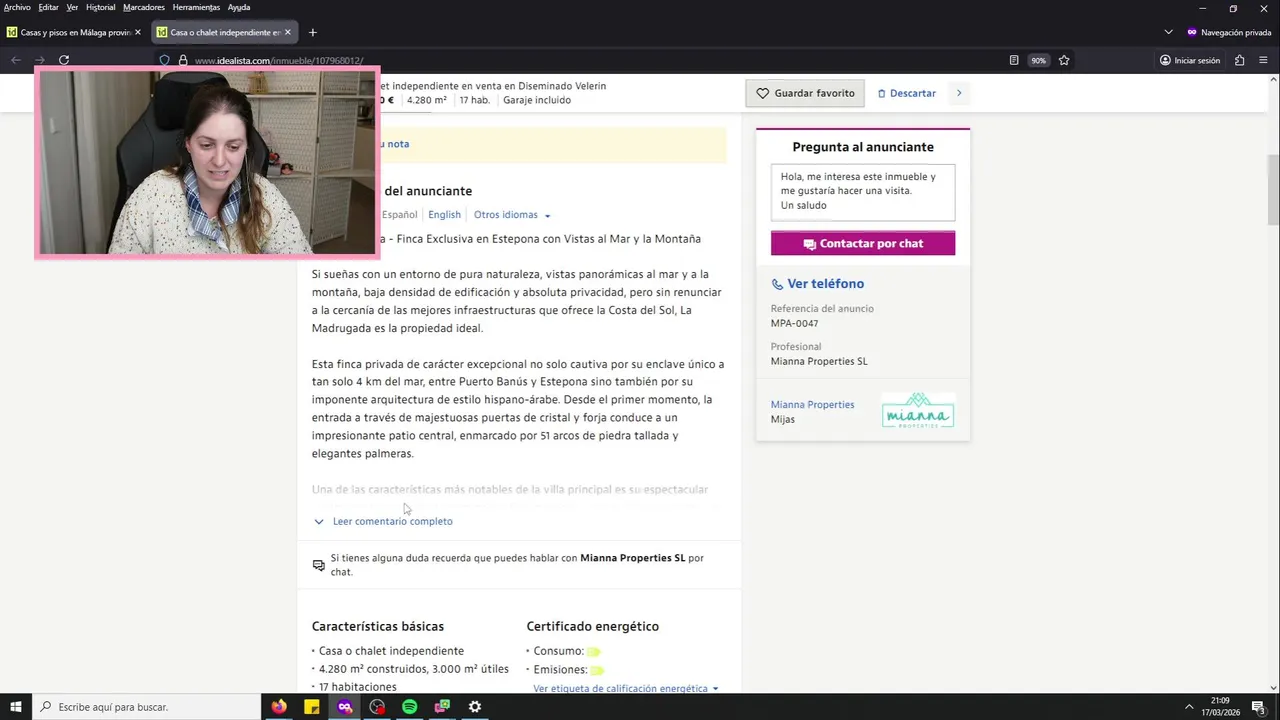Open the chat app icon in taskbar
The image size is (1280, 720).
pos(442,707)
